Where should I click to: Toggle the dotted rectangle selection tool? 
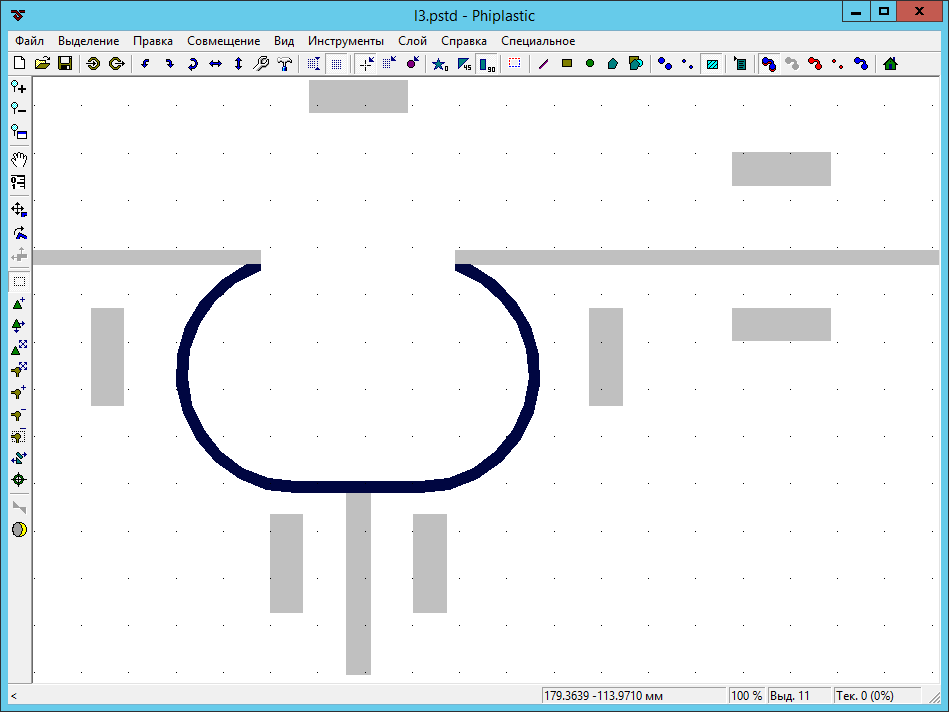[x=19, y=282]
